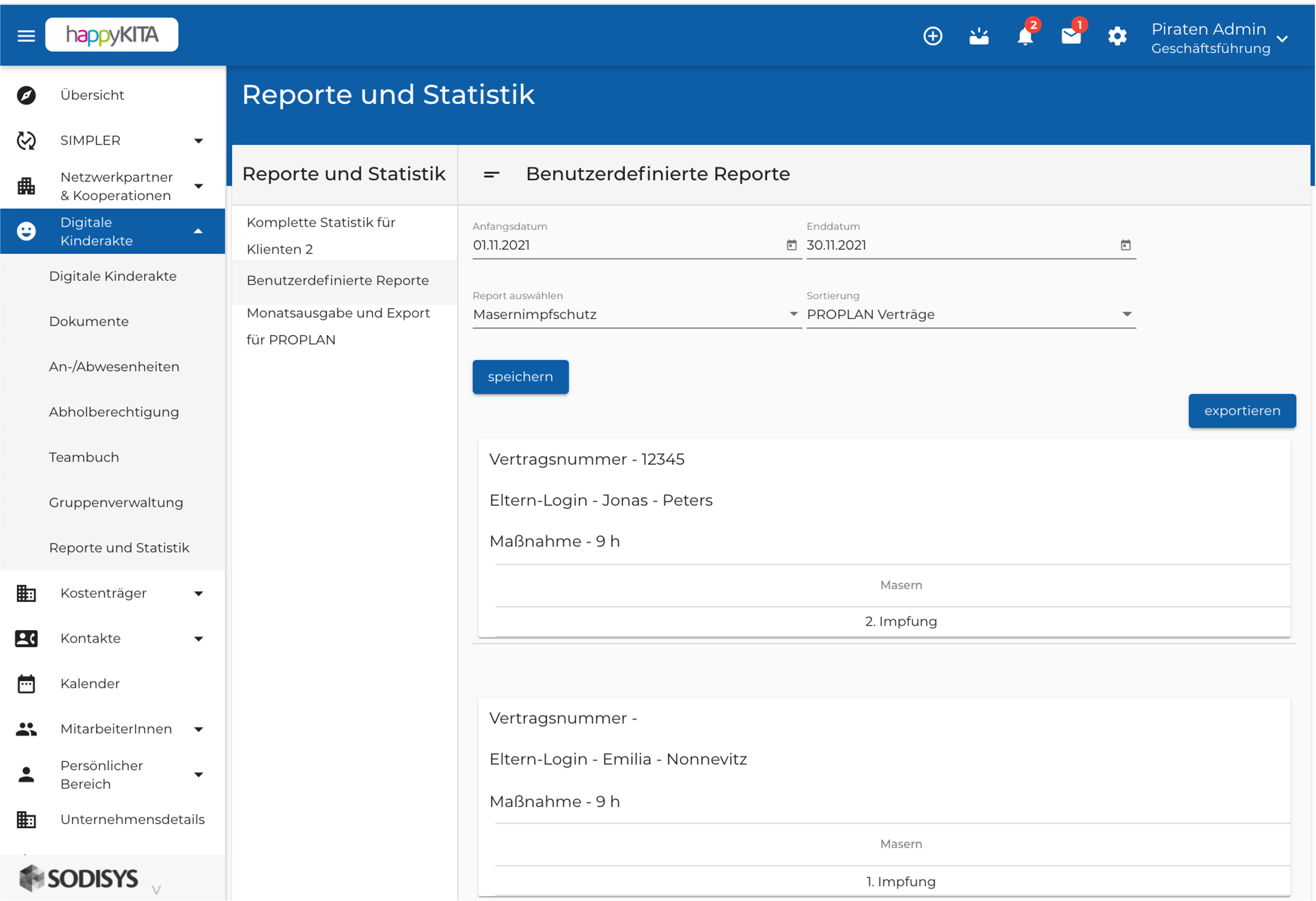This screenshot has width=1316, height=901.
Task: Select Monatsausgabe und Export für PROPLAN
Action: pyautogui.click(x=344, y=327)
